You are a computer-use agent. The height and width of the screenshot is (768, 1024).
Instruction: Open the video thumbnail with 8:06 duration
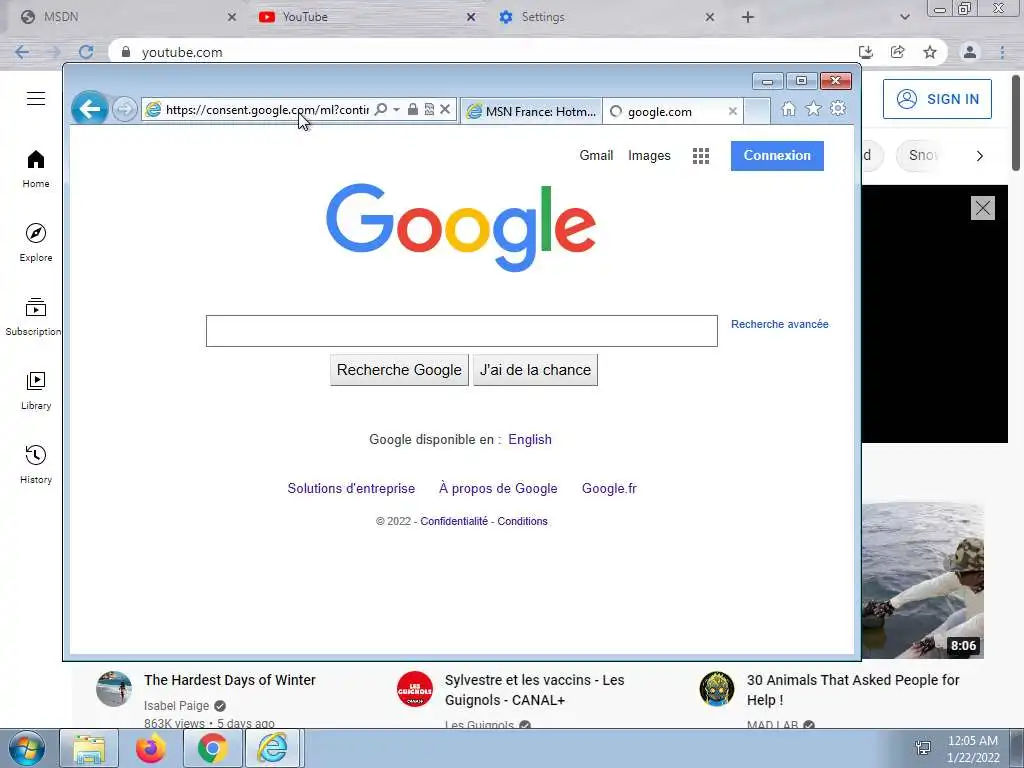click(923, 580)
